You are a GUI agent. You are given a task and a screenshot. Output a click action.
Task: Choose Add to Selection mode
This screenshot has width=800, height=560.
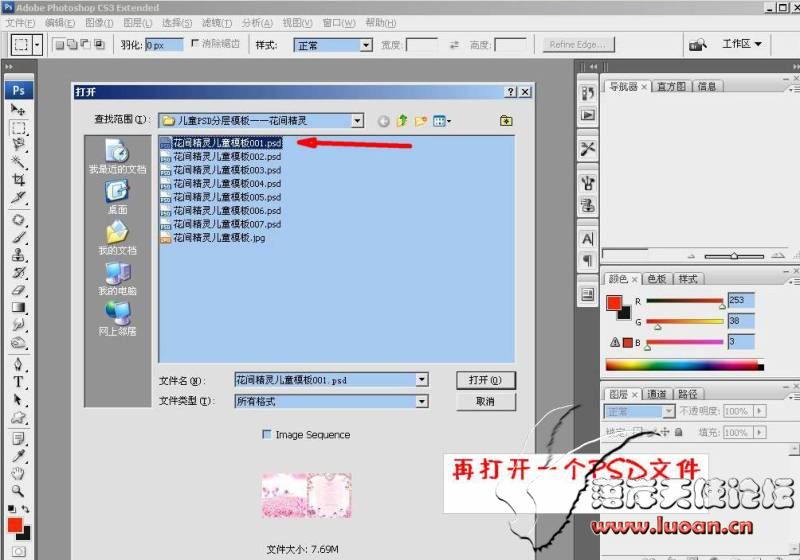(x=72, y=45)
